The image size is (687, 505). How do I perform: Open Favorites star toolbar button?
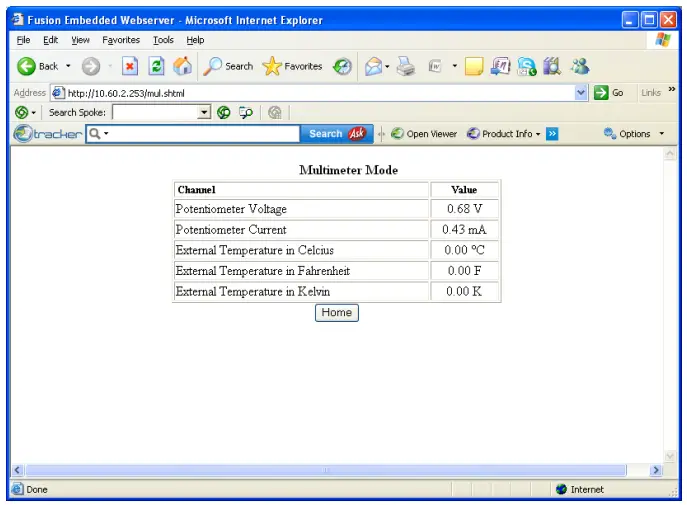pyautogui.click(x=272, y=66)
